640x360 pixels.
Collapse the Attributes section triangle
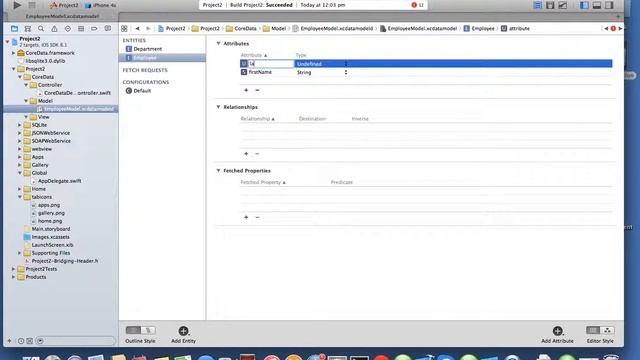pos(218,43)
